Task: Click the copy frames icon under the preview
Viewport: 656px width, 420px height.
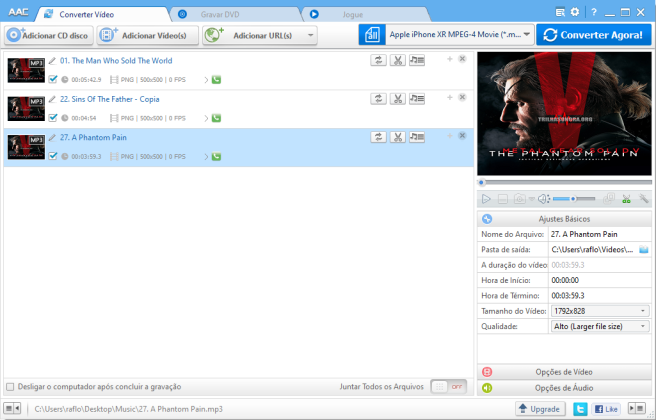Action: click(609, 199)
